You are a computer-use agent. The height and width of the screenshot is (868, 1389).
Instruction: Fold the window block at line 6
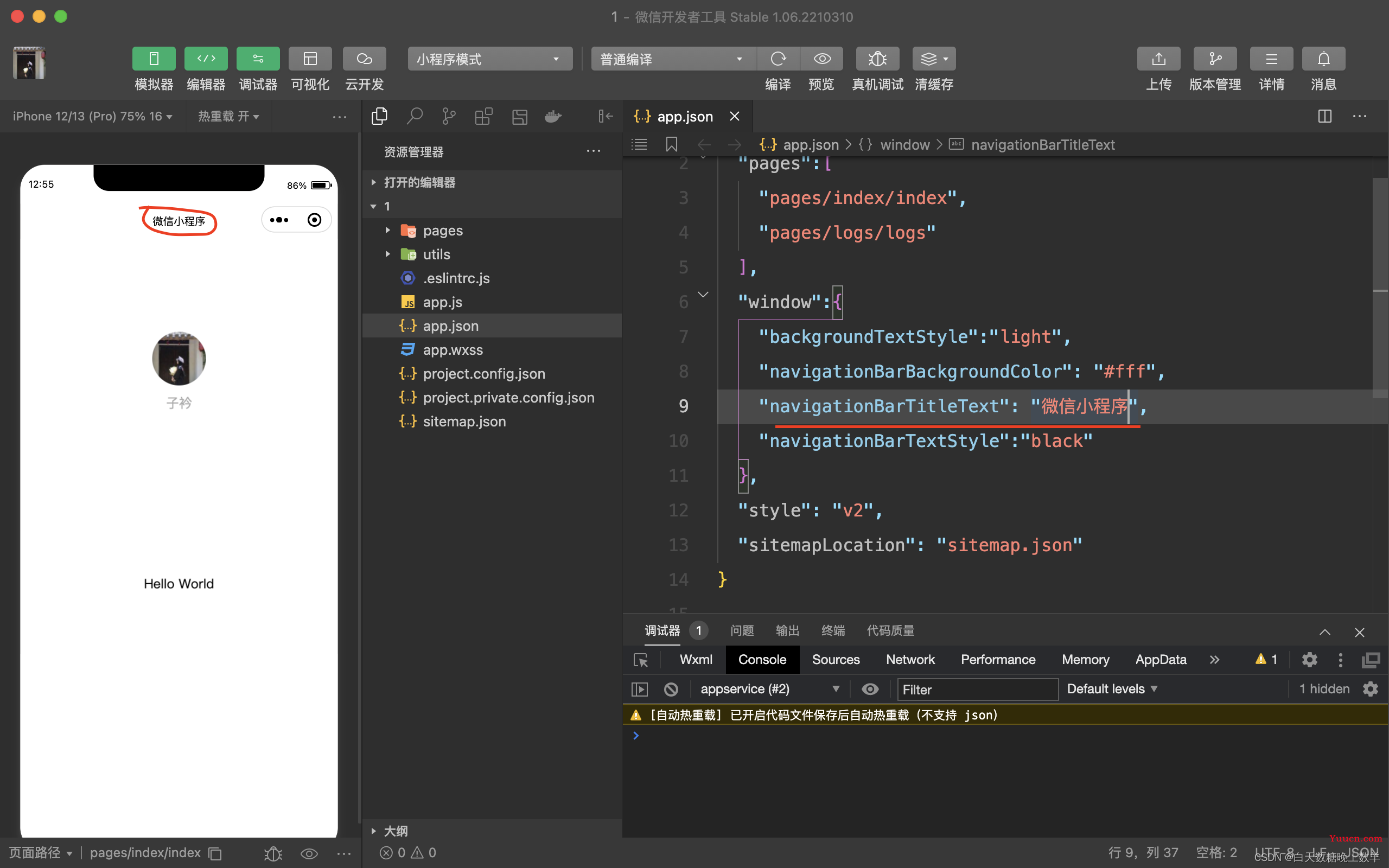pyautogui.click(x=703, y=295)
